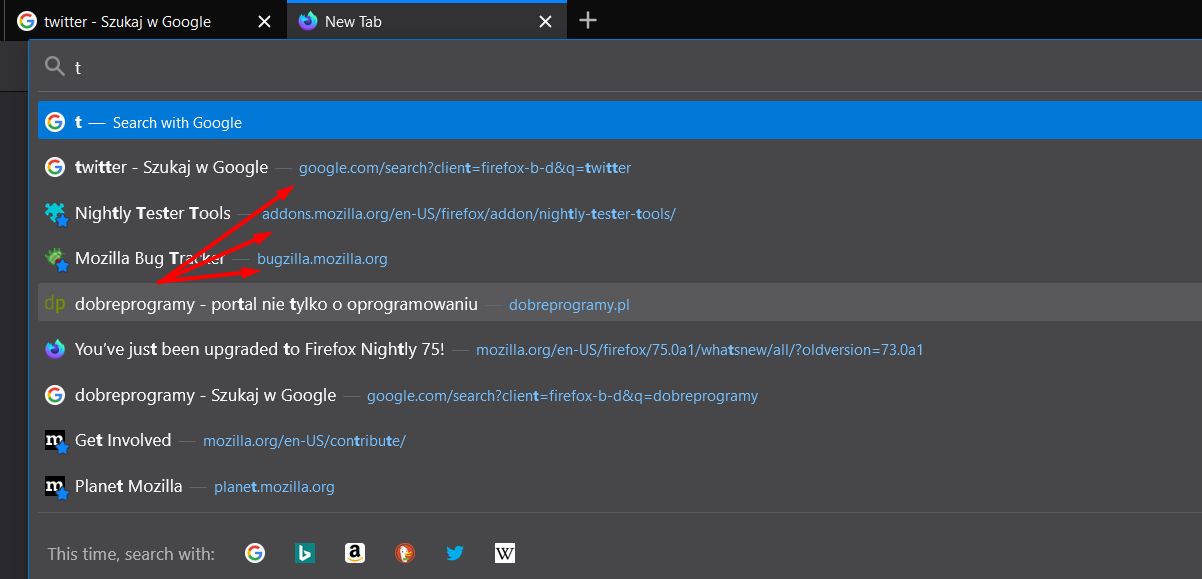This screenshot has height=579, width=1202.
Task: Click the magnifying glass search icon
Action: (55, 66)
